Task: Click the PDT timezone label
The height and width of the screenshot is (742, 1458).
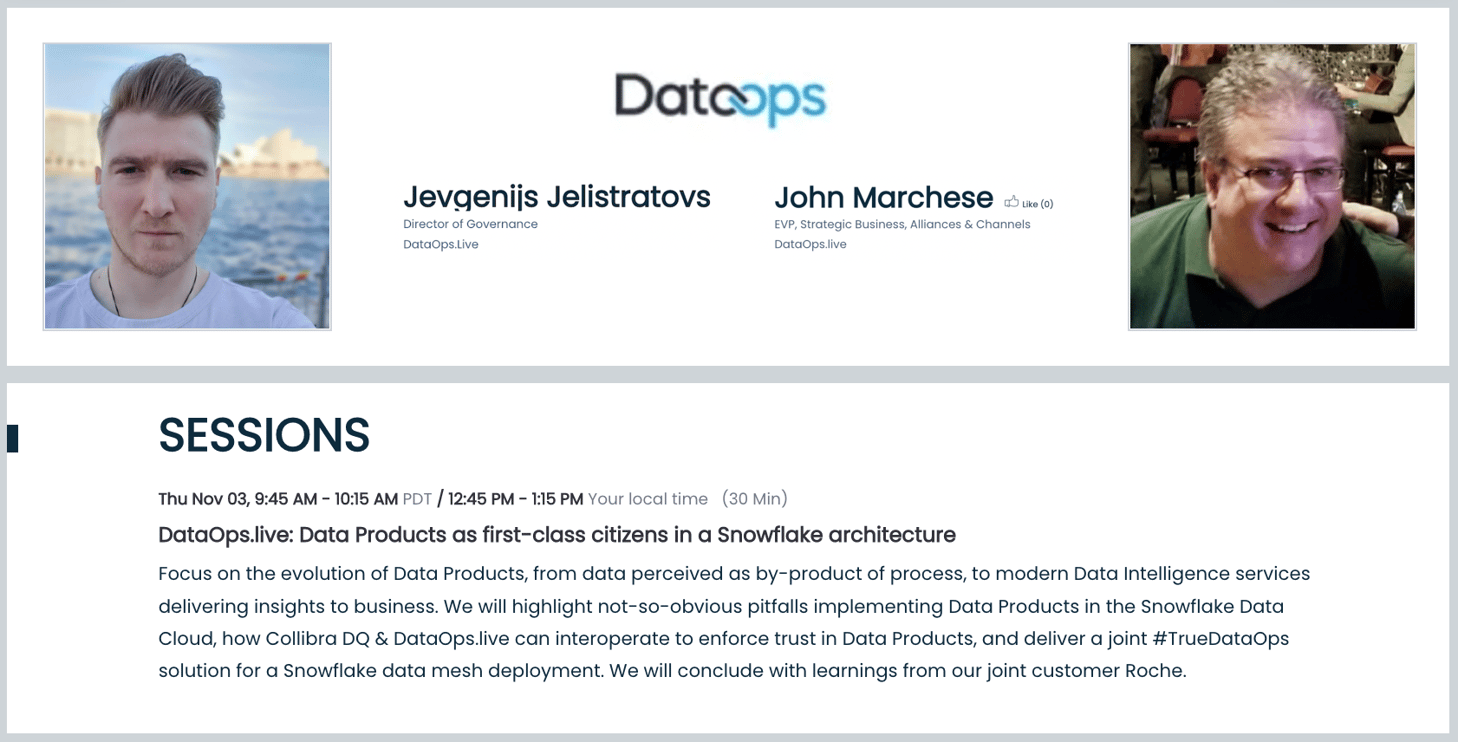Action: pyautogui.click(x=416, y=498)
